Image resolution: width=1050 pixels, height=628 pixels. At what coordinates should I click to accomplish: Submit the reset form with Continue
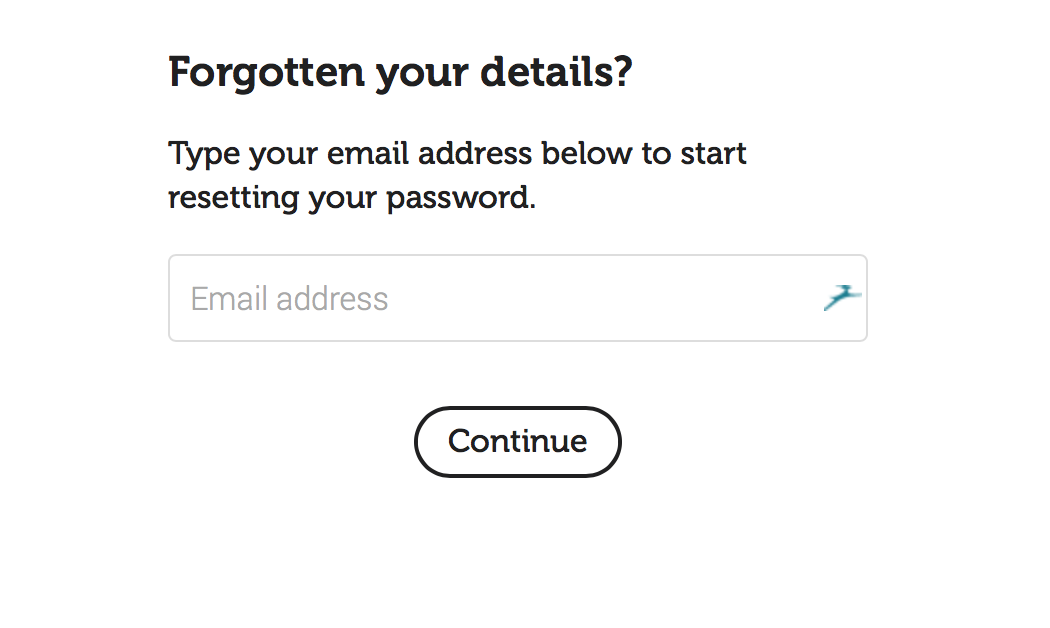click(x=517, y=441)
